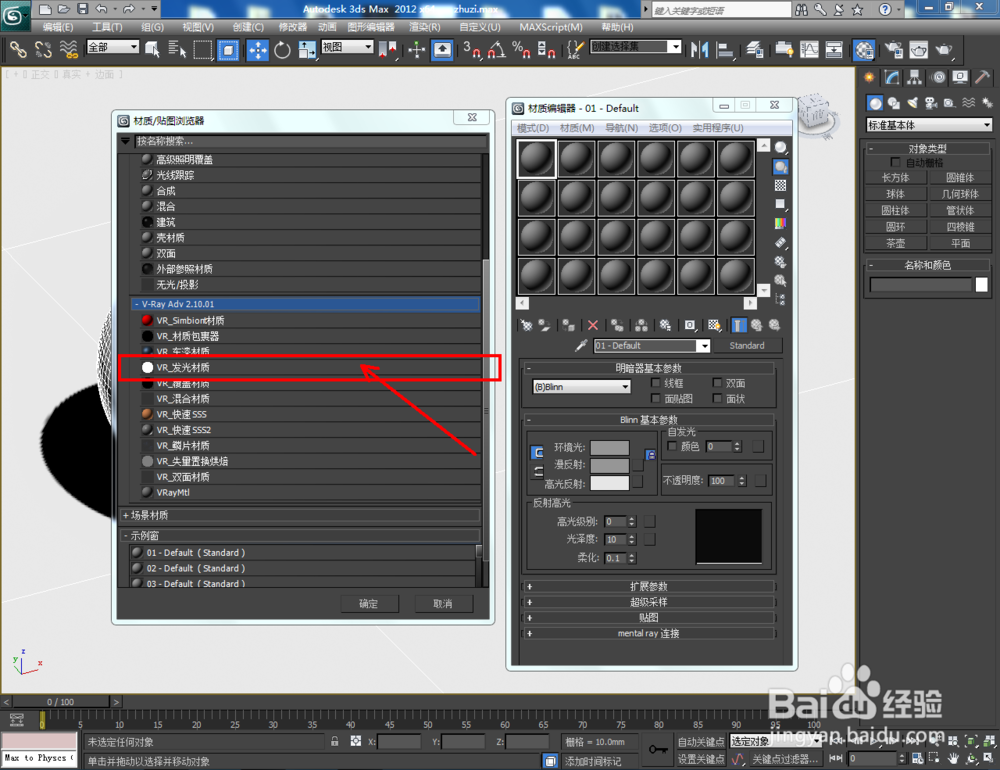Image resolution: width=1000 pixels, height=770 pixels.
Task: Toggle Backlight icon in Material Editor
Action: (781, 167)
